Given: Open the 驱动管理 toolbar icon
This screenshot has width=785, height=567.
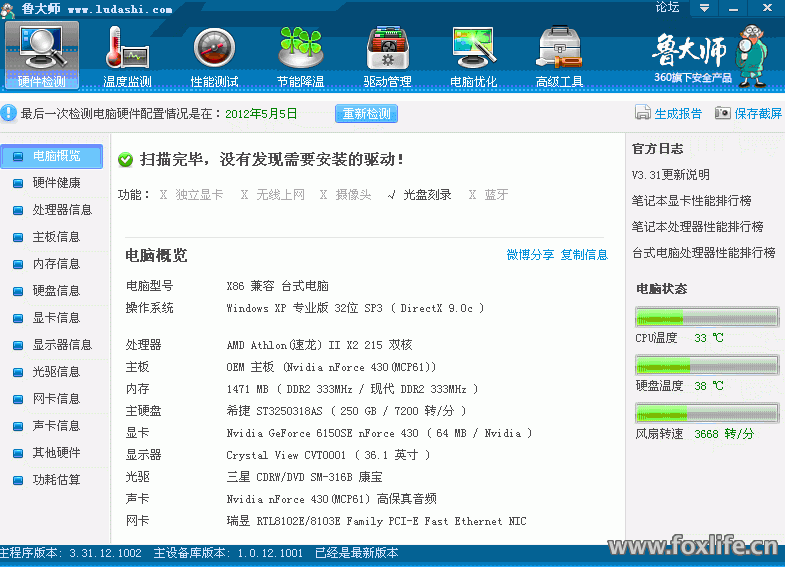Looking at the screenshot, I should pos(387,48).
